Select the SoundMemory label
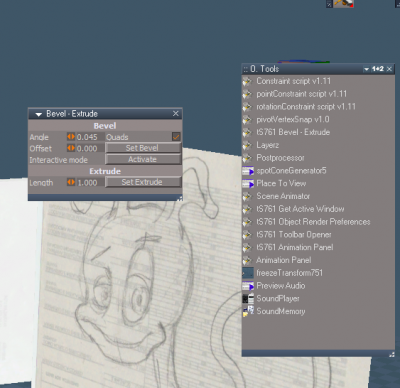This screenshot has height=388, width=400. coord(281,311)
